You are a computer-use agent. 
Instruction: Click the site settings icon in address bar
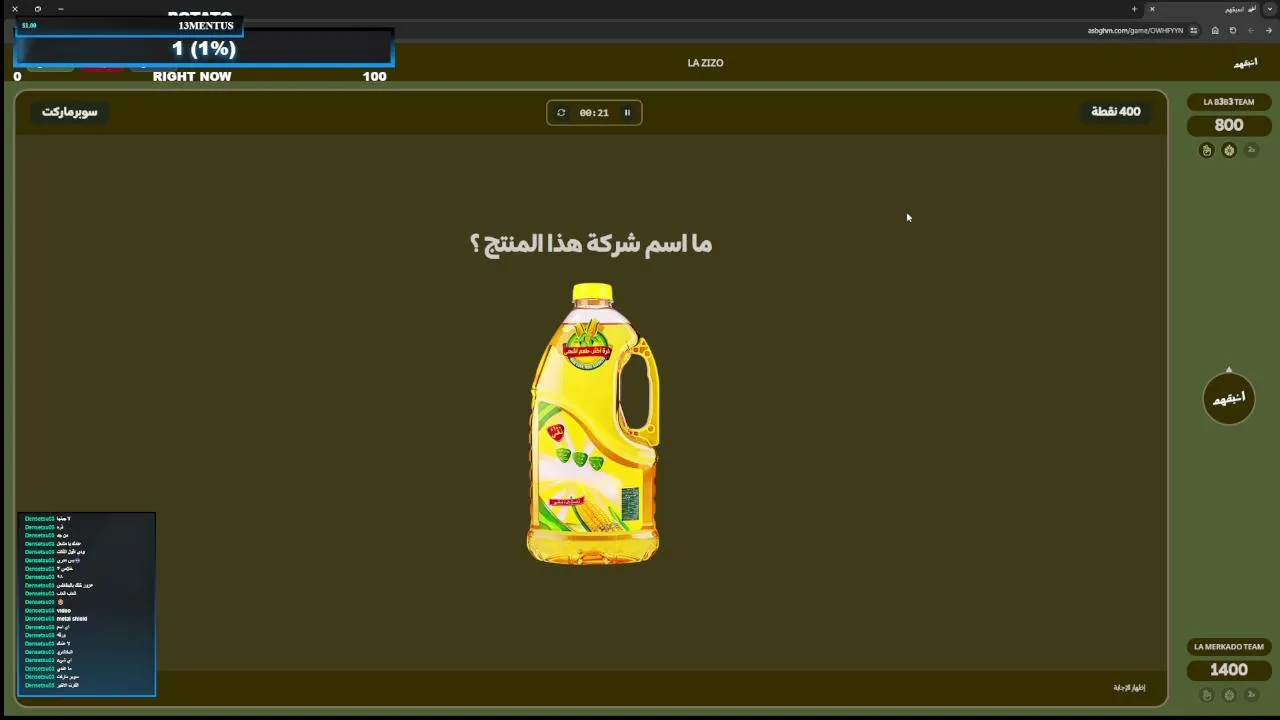[x=1195, y=30]
